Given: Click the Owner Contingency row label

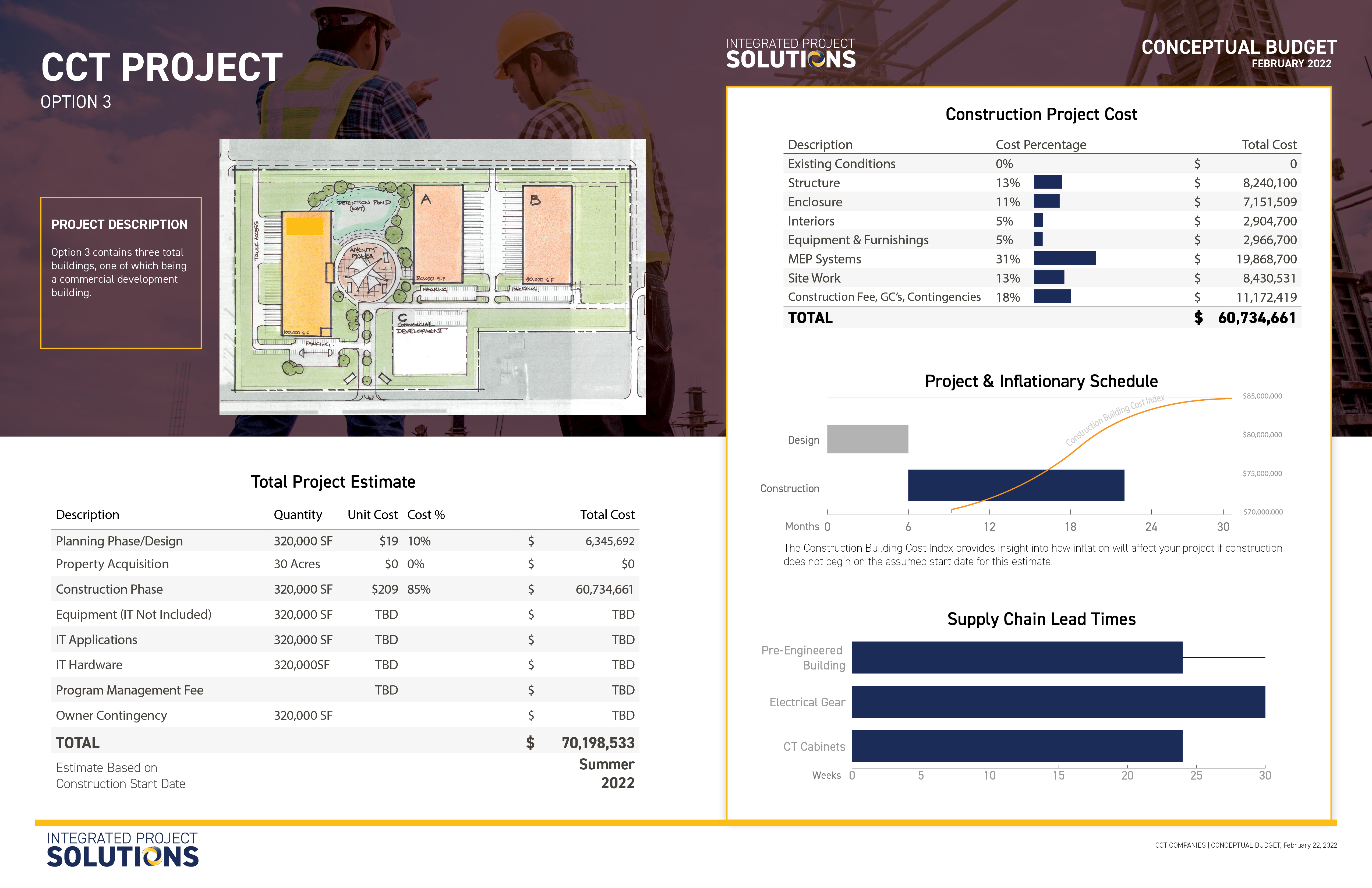Looking at the screenshot, I should (x=111, y=716).
